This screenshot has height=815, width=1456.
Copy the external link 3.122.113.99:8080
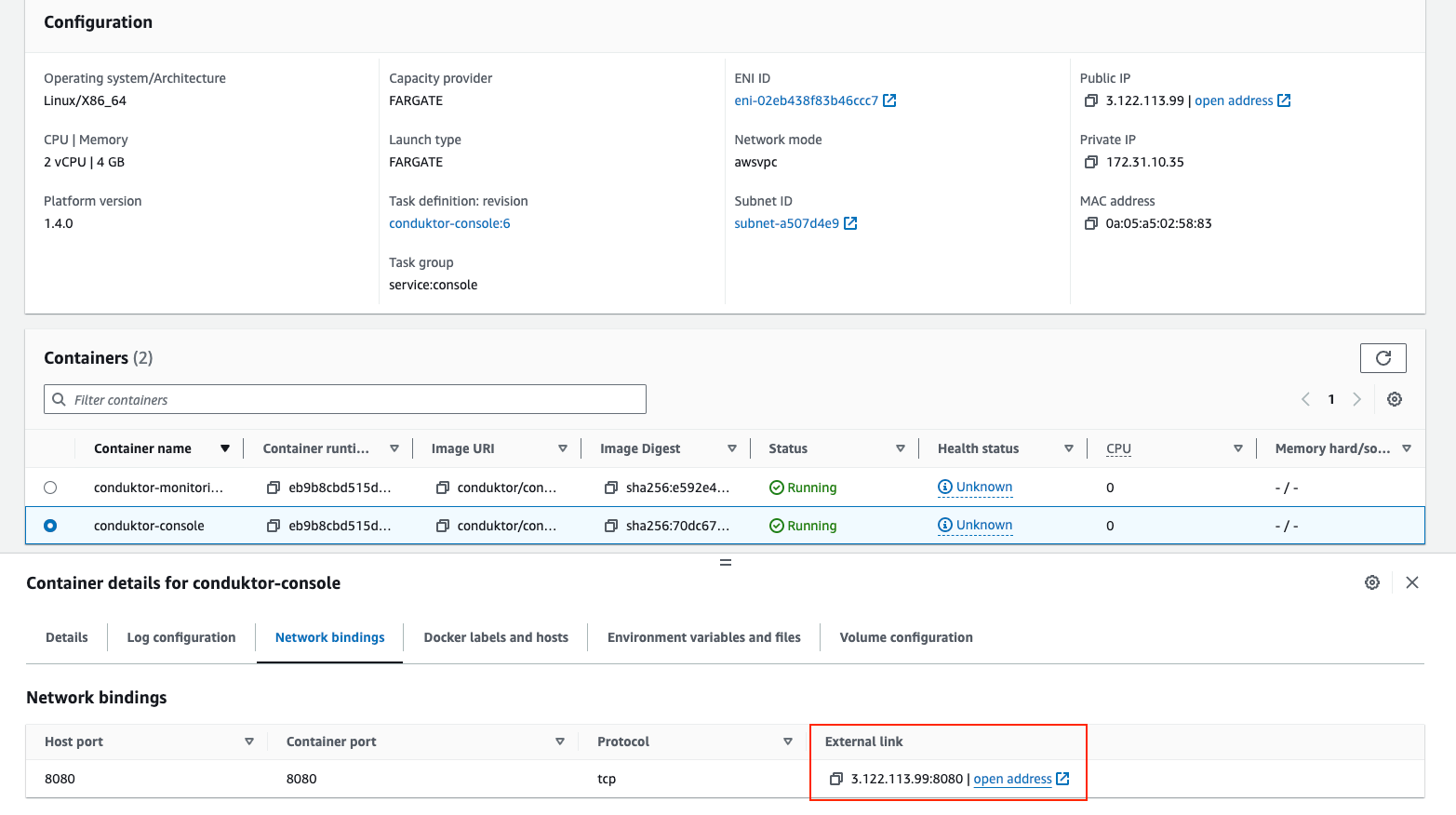pos(835,779)
